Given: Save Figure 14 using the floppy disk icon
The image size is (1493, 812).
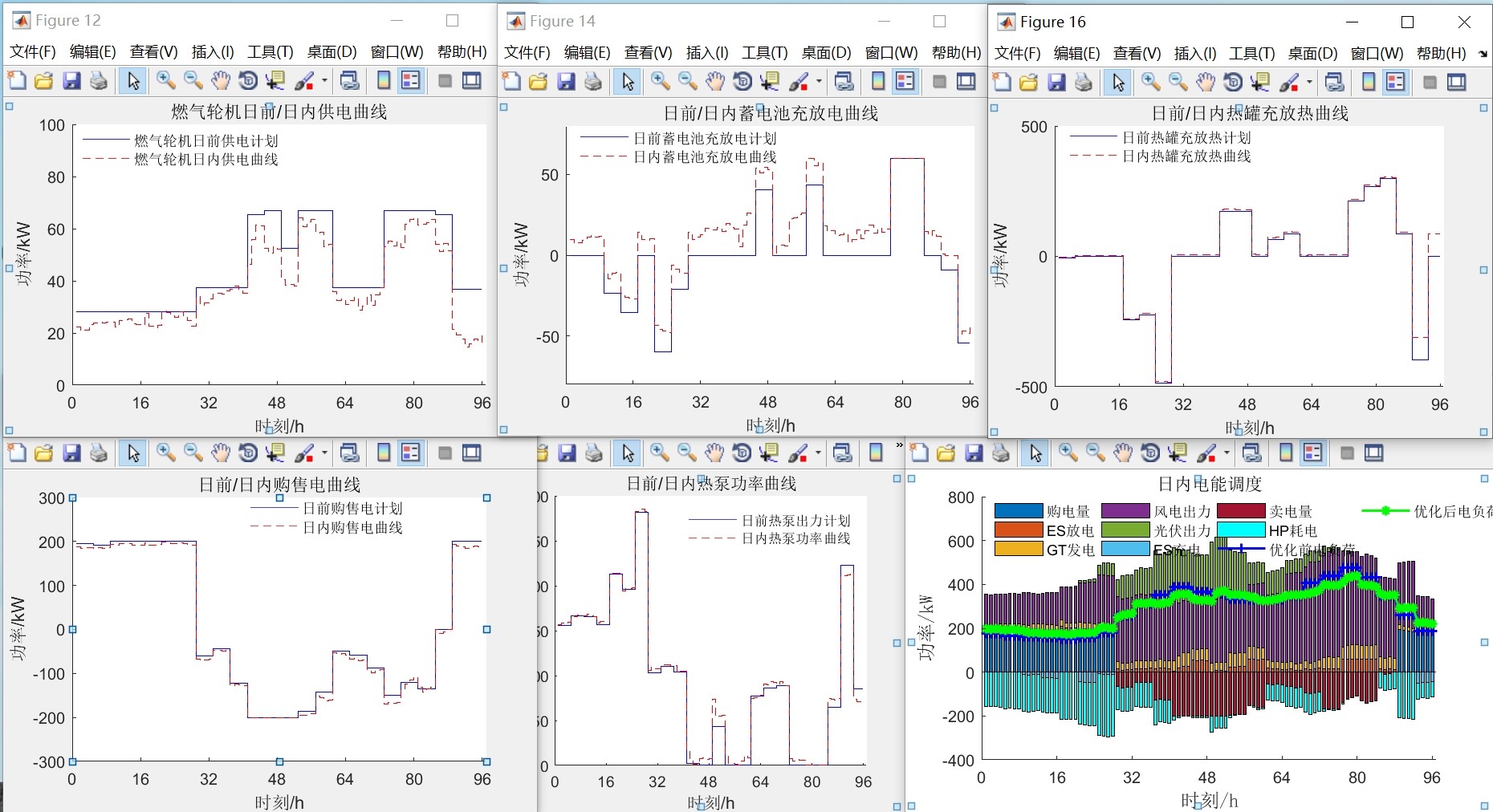Looking at the screenshot, I should pyautogui.click(x=566, y=81).
